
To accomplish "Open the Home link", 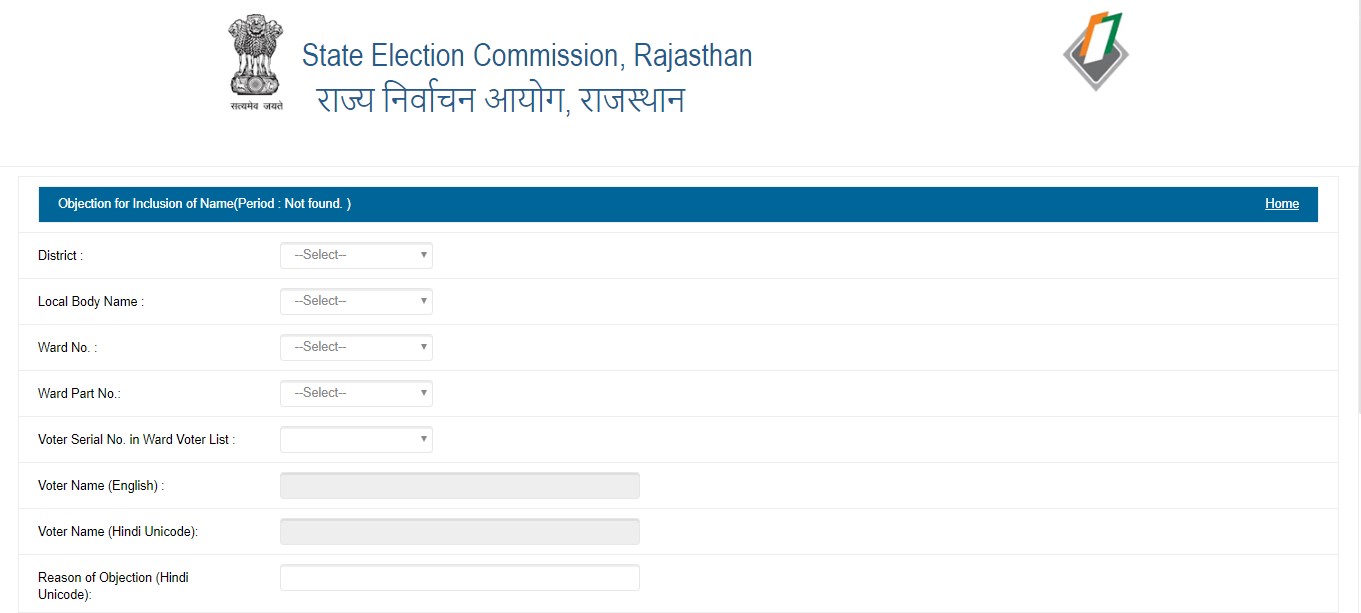I will coord(1281,204).
